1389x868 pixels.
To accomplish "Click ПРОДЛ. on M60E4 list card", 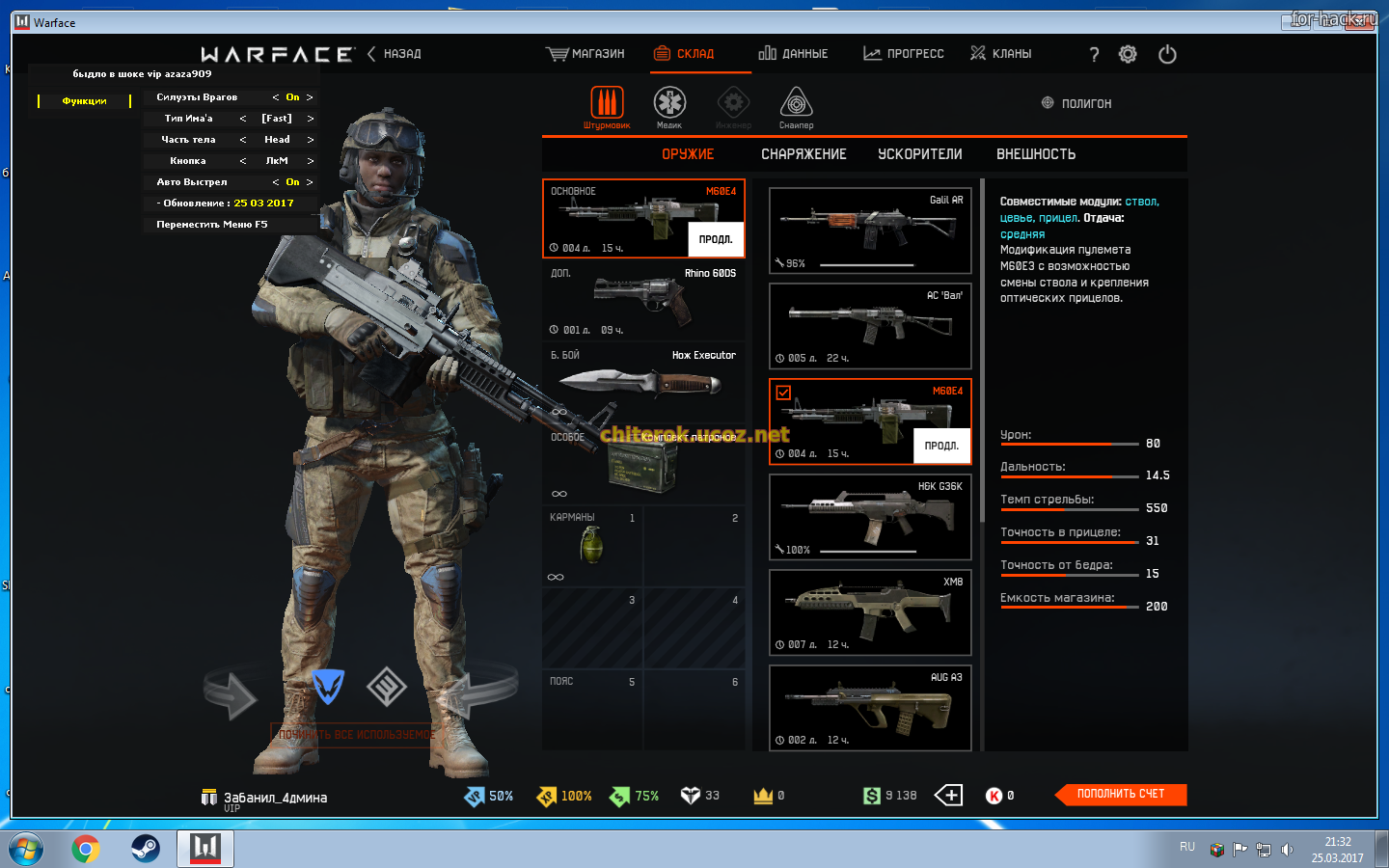I will (941, 446).
